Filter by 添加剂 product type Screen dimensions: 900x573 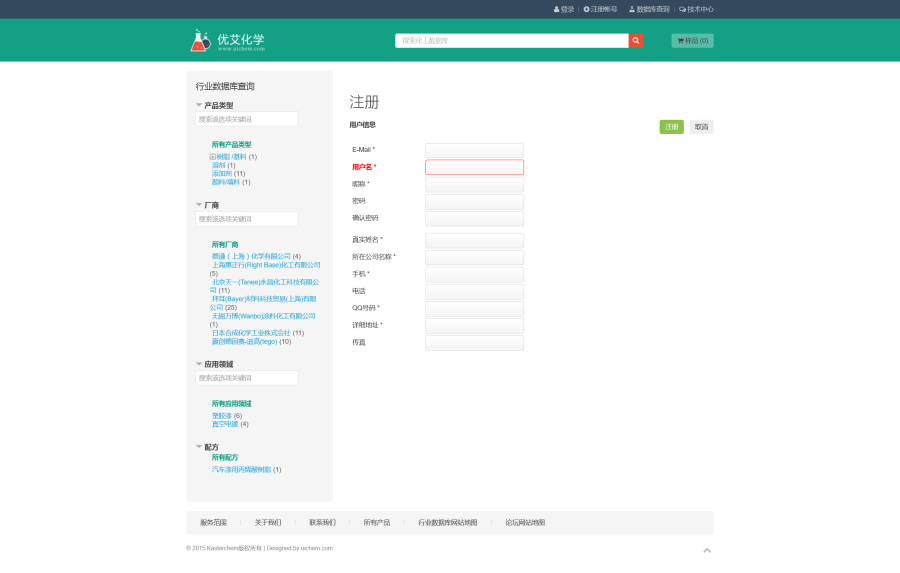(221, 174)
